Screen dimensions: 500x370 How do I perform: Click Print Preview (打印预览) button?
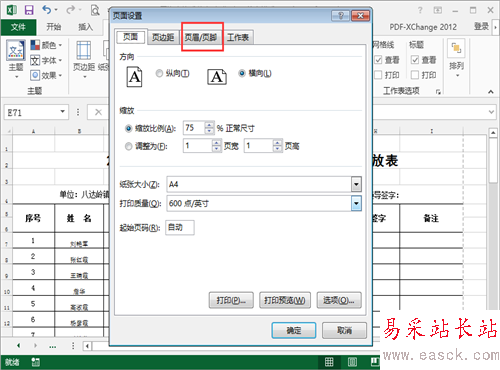[285, 300]
